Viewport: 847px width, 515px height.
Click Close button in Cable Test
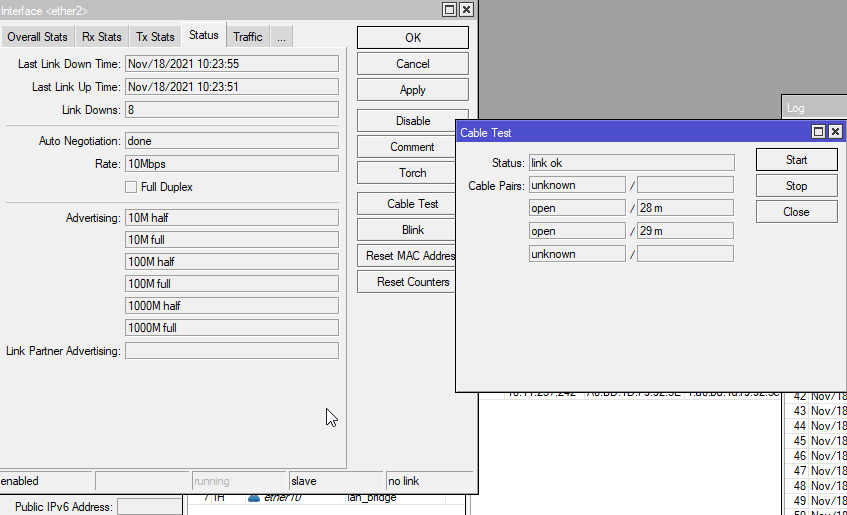[x=796, y=212]
